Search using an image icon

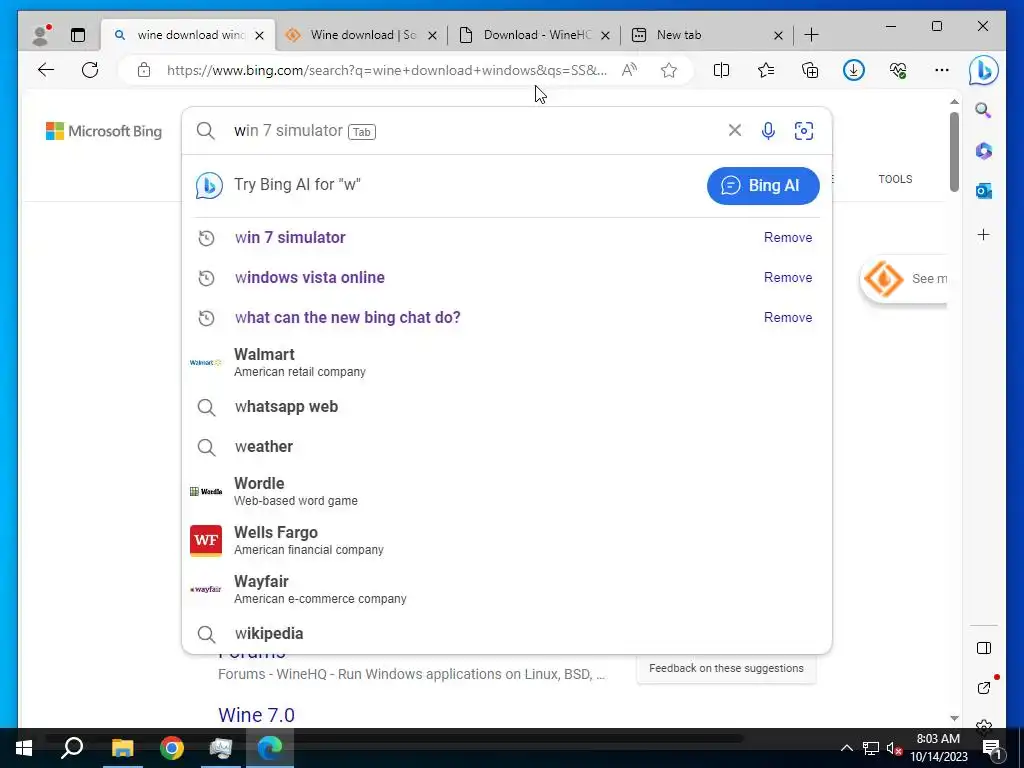coord(804,131)
